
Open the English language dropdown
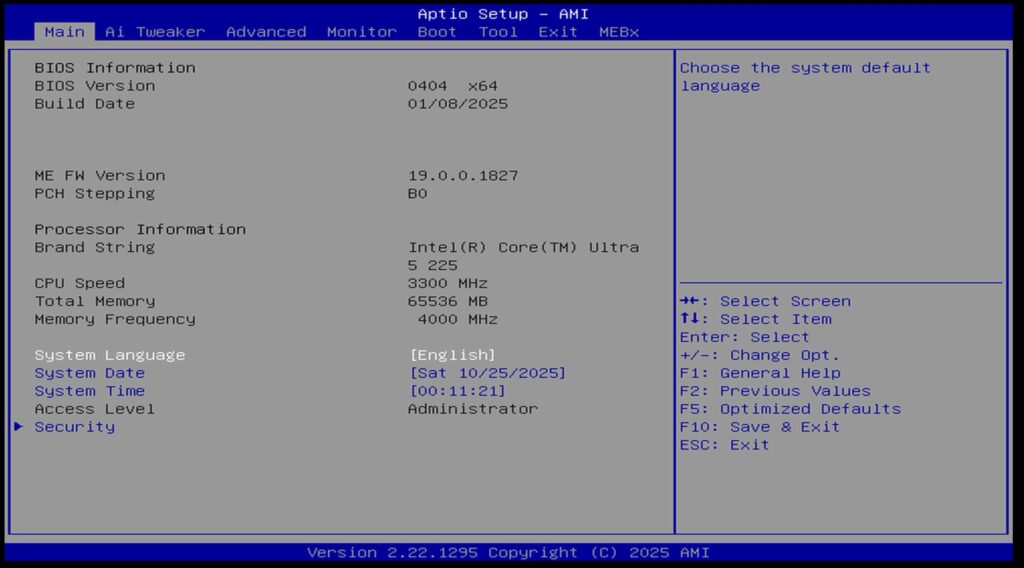tap(452, 355)
